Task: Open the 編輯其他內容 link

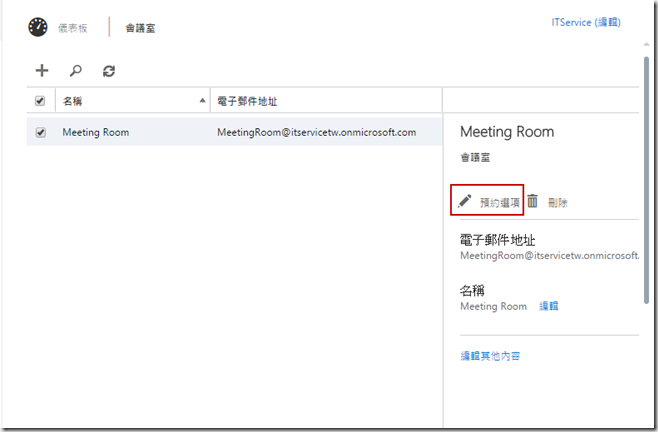Action: 490,355
